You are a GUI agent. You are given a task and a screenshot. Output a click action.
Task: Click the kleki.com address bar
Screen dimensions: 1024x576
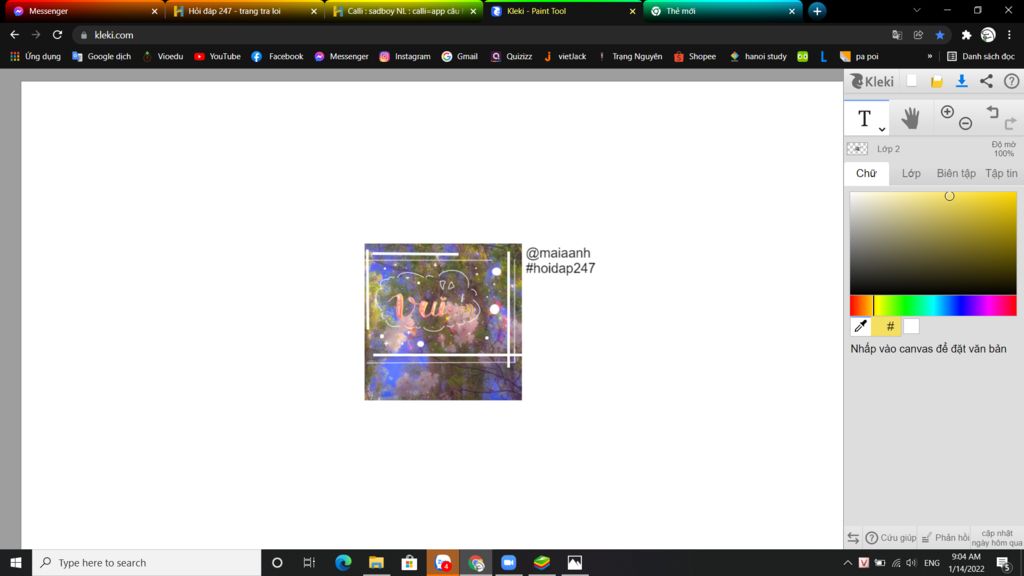483,35
